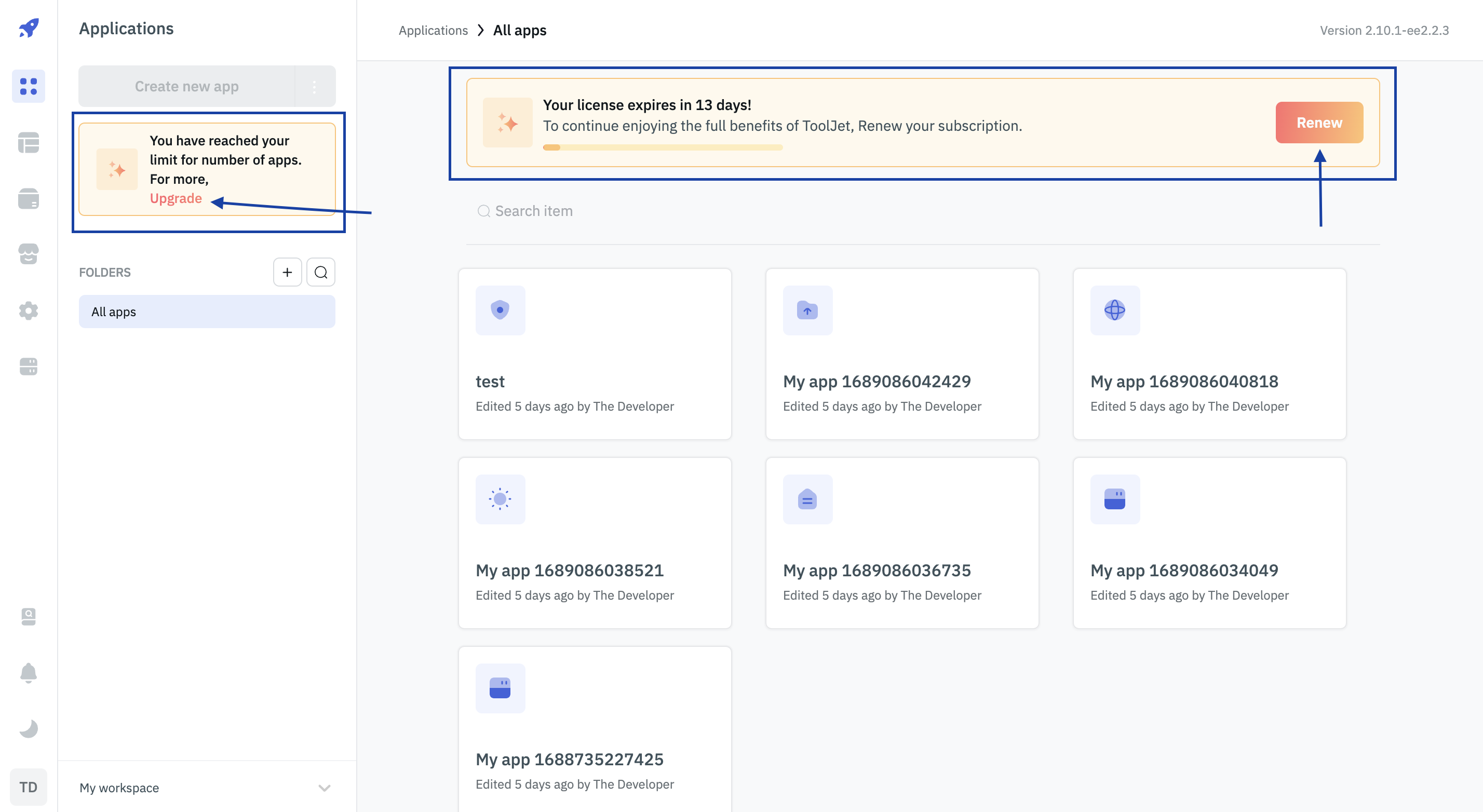Click the search folders magnifier button

(321, 272)
